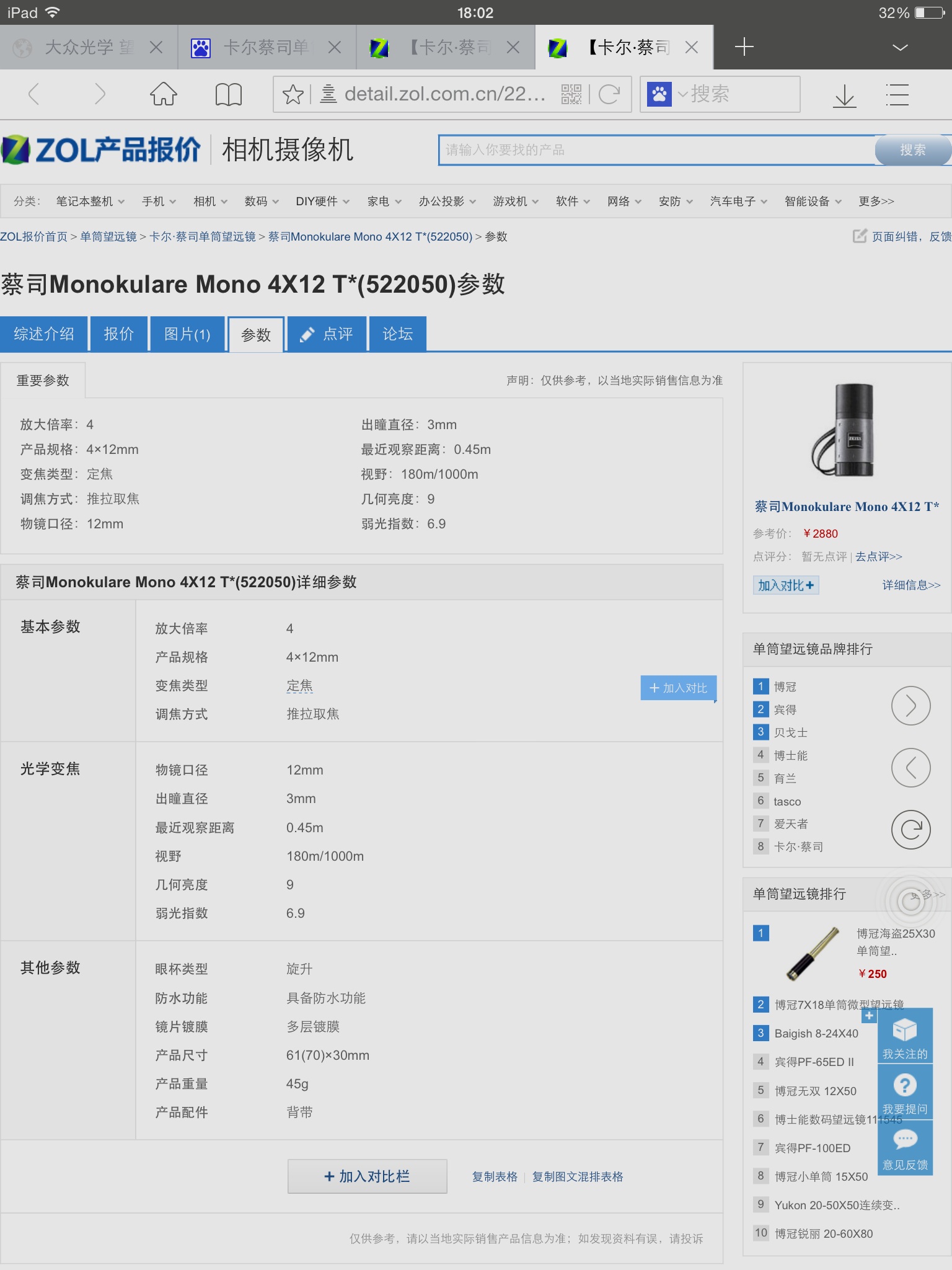Click the 博冠海盗25X30 telescope thumbnail
The width and height of the screenshot is (952, 1270).
click(812, 954)
